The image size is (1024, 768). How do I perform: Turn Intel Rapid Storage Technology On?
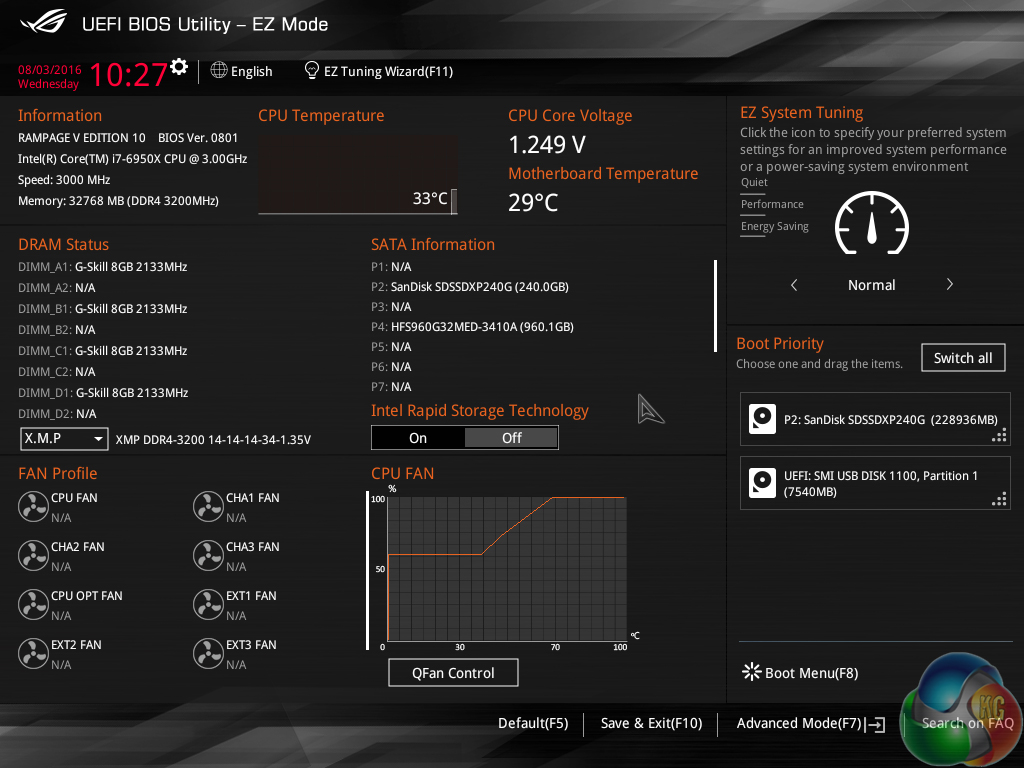coord(418,438)
